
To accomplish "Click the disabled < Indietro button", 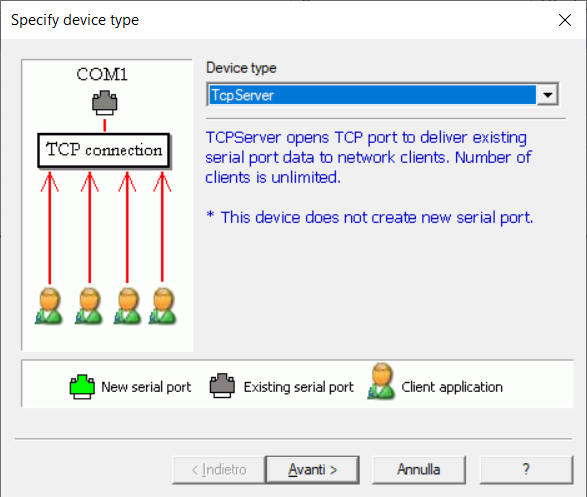I will [x=219, y=470].
